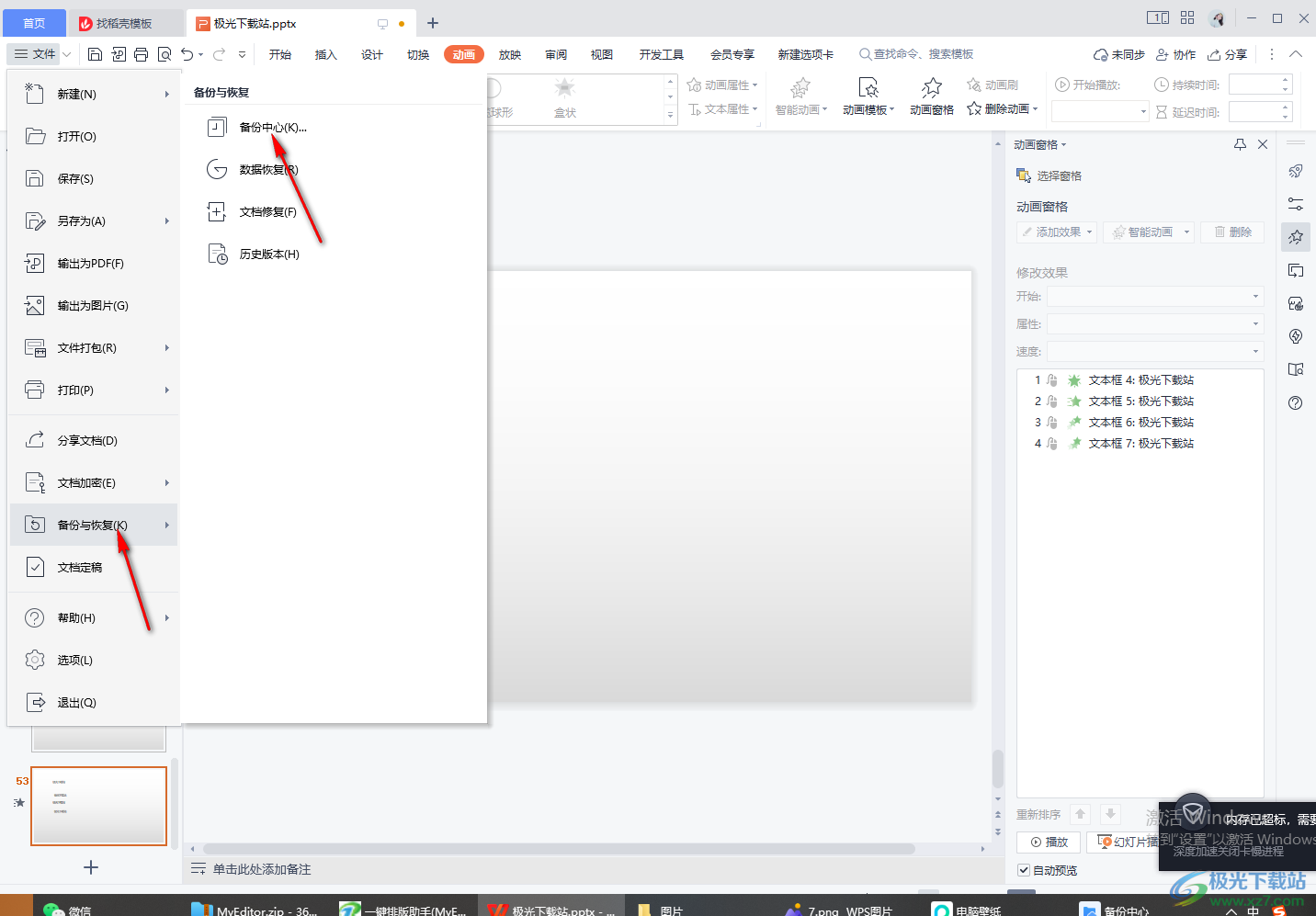Click the notes area 单击此处添加备注

tap(262, 869)
